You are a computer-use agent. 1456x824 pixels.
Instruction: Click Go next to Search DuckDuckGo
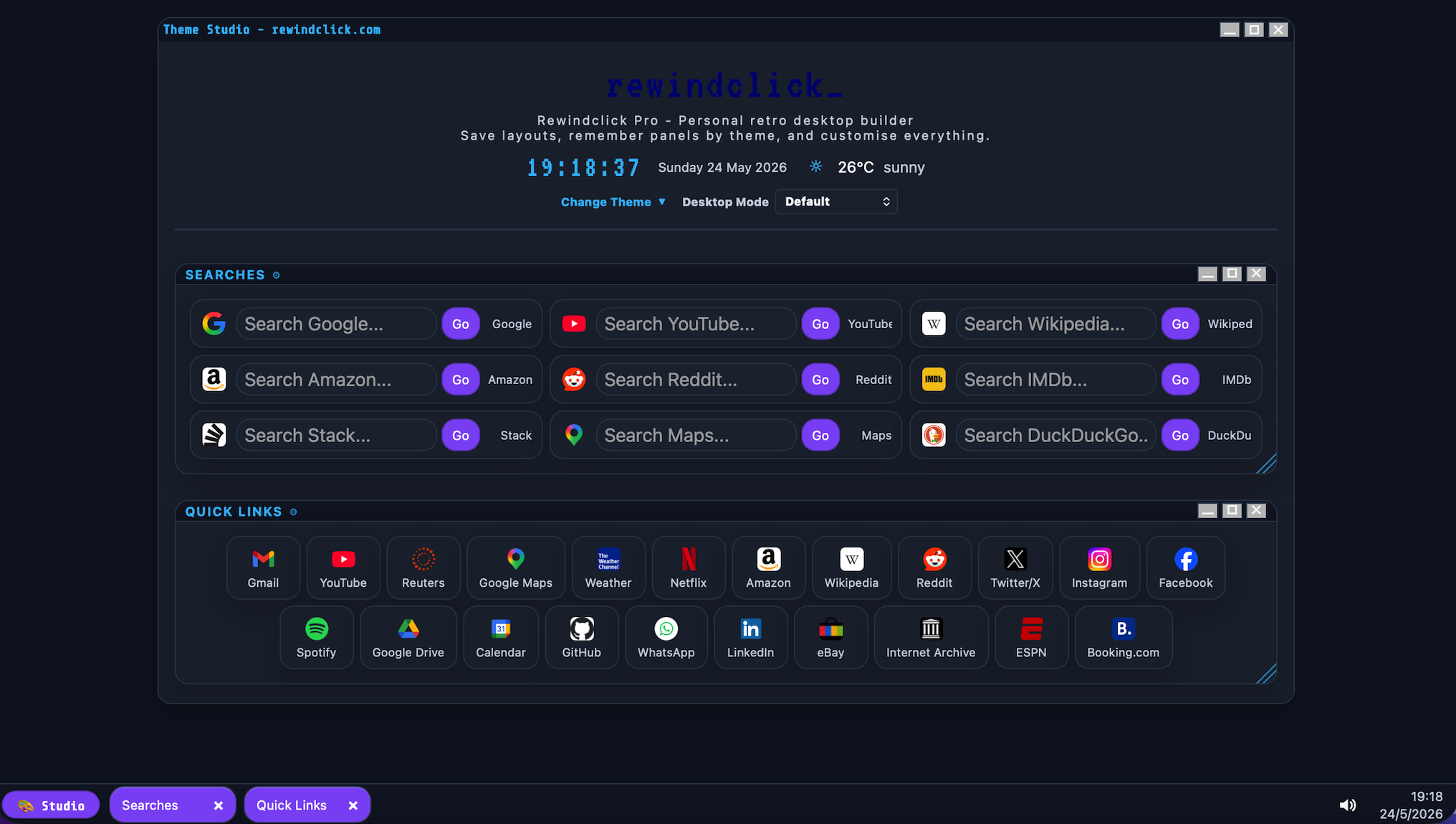(1180, 435)
